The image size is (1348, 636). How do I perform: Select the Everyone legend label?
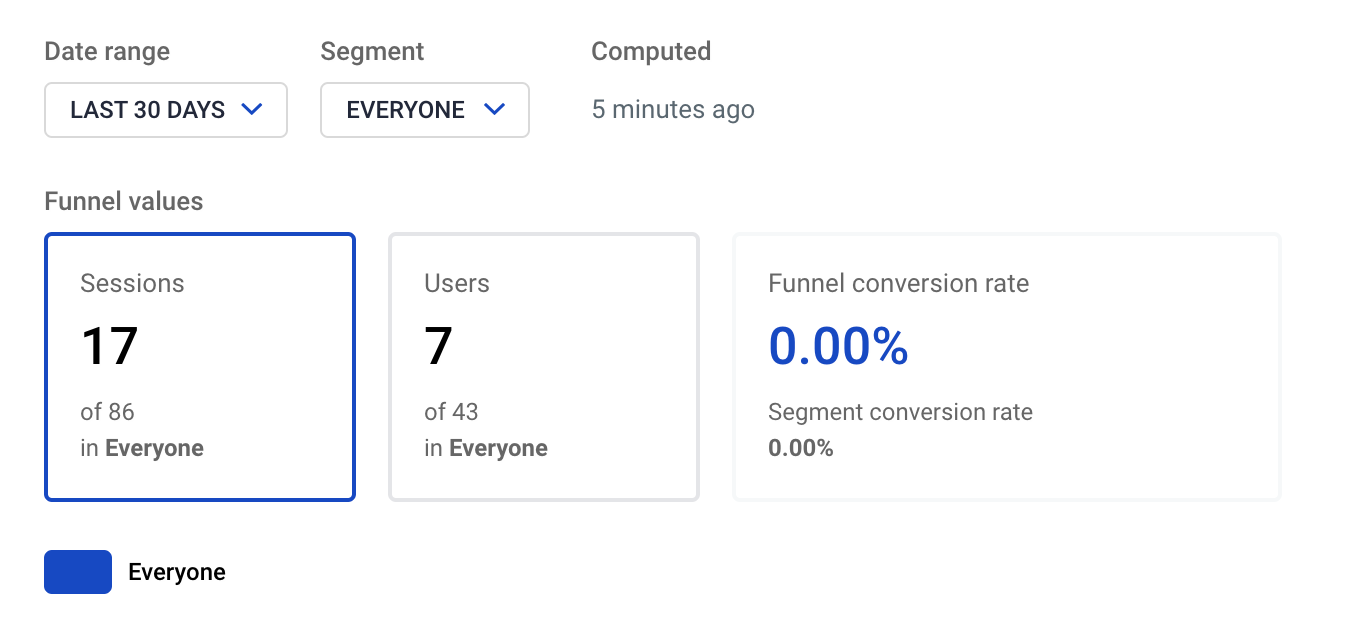(x=176, y=571)
